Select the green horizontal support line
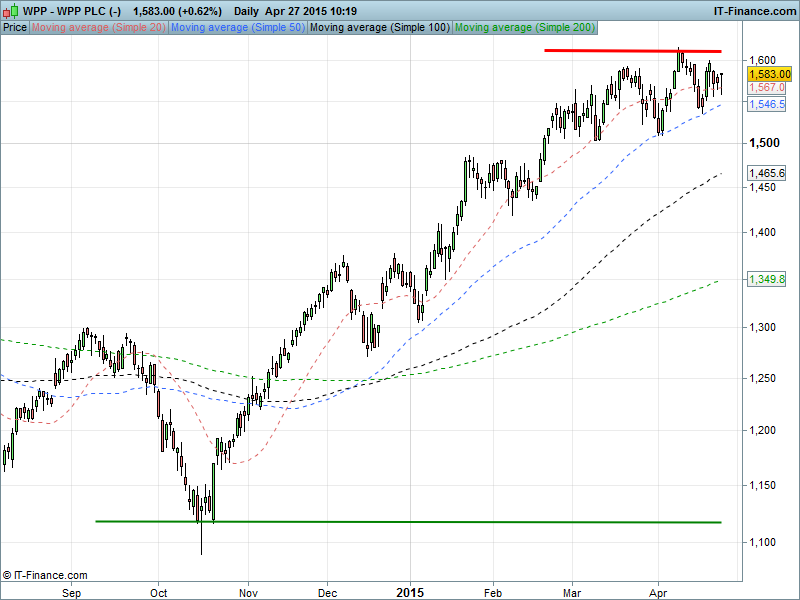This screenshot has height=600, width=800. coord(400,521)
